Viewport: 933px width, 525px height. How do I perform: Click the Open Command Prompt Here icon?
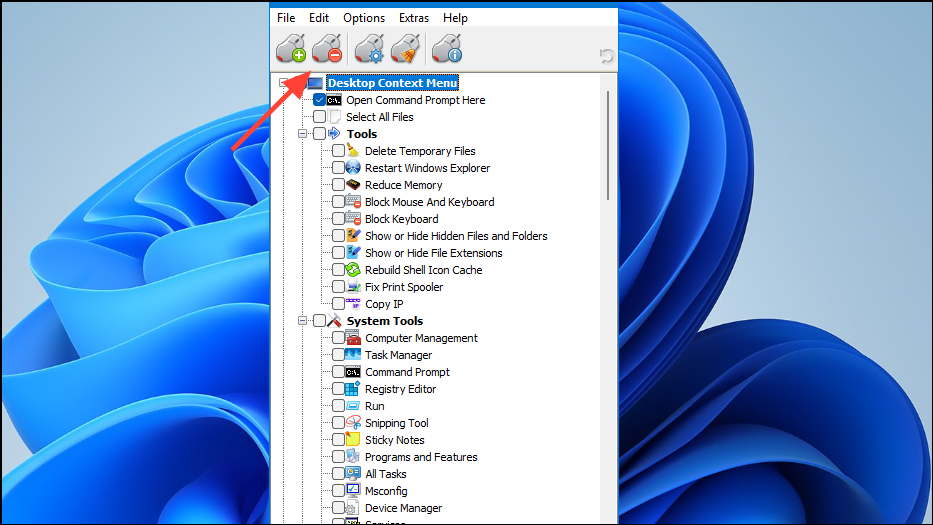coord(334,100)
